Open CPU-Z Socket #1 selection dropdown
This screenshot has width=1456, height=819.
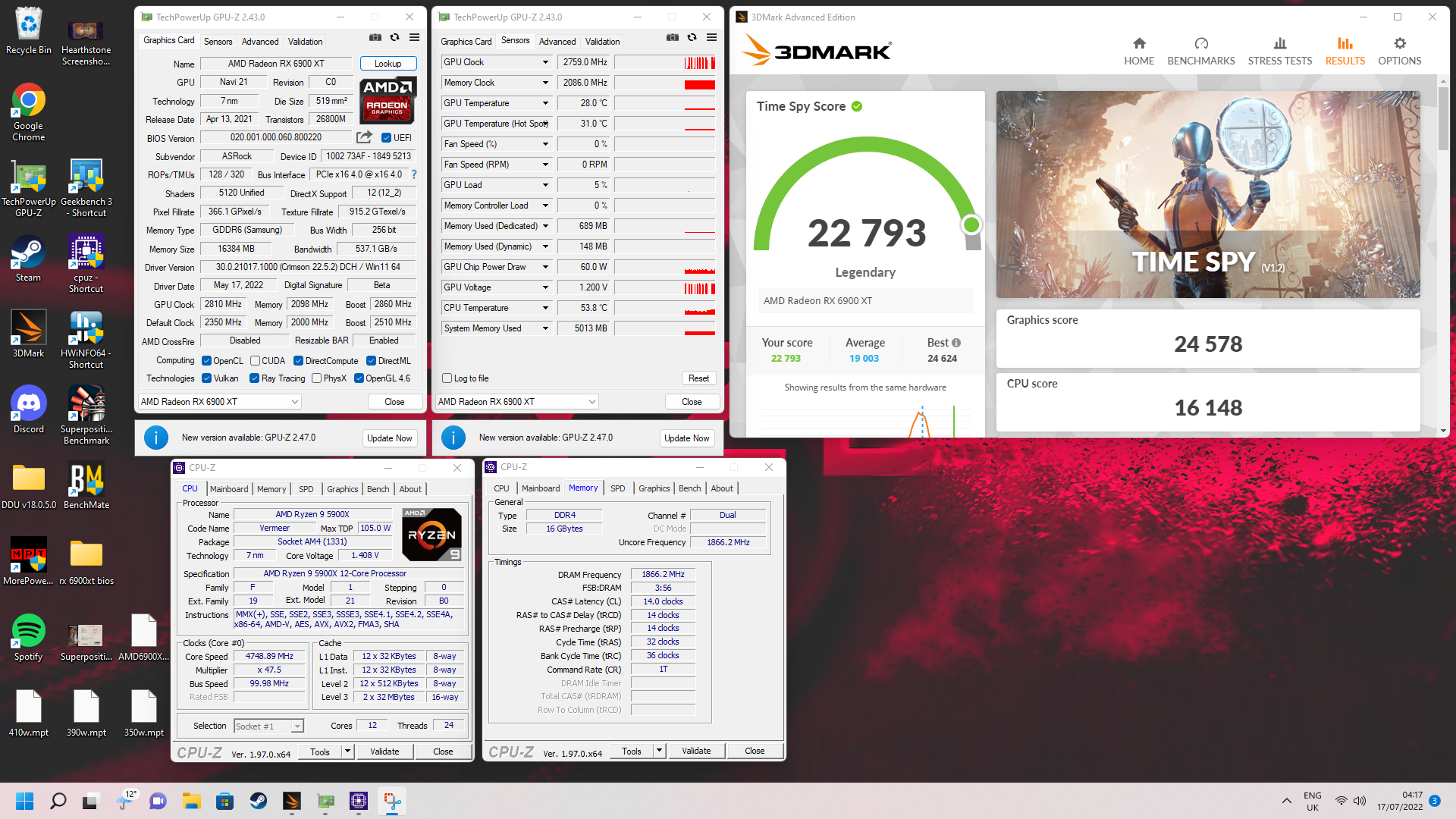[268, 726]
